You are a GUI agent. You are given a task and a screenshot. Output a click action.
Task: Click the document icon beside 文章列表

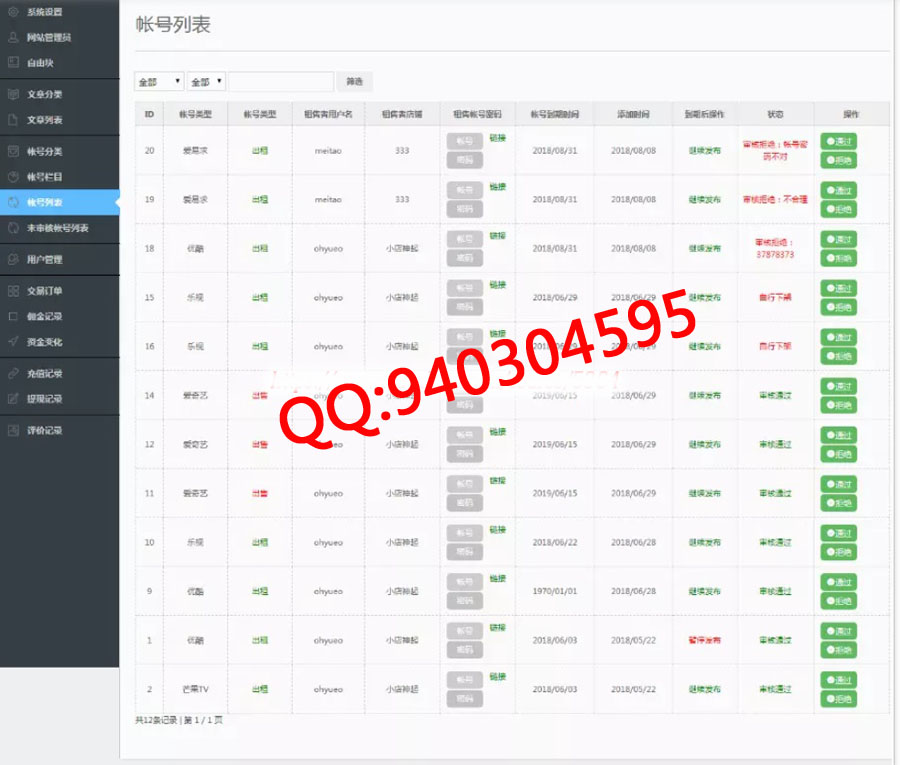13,119
